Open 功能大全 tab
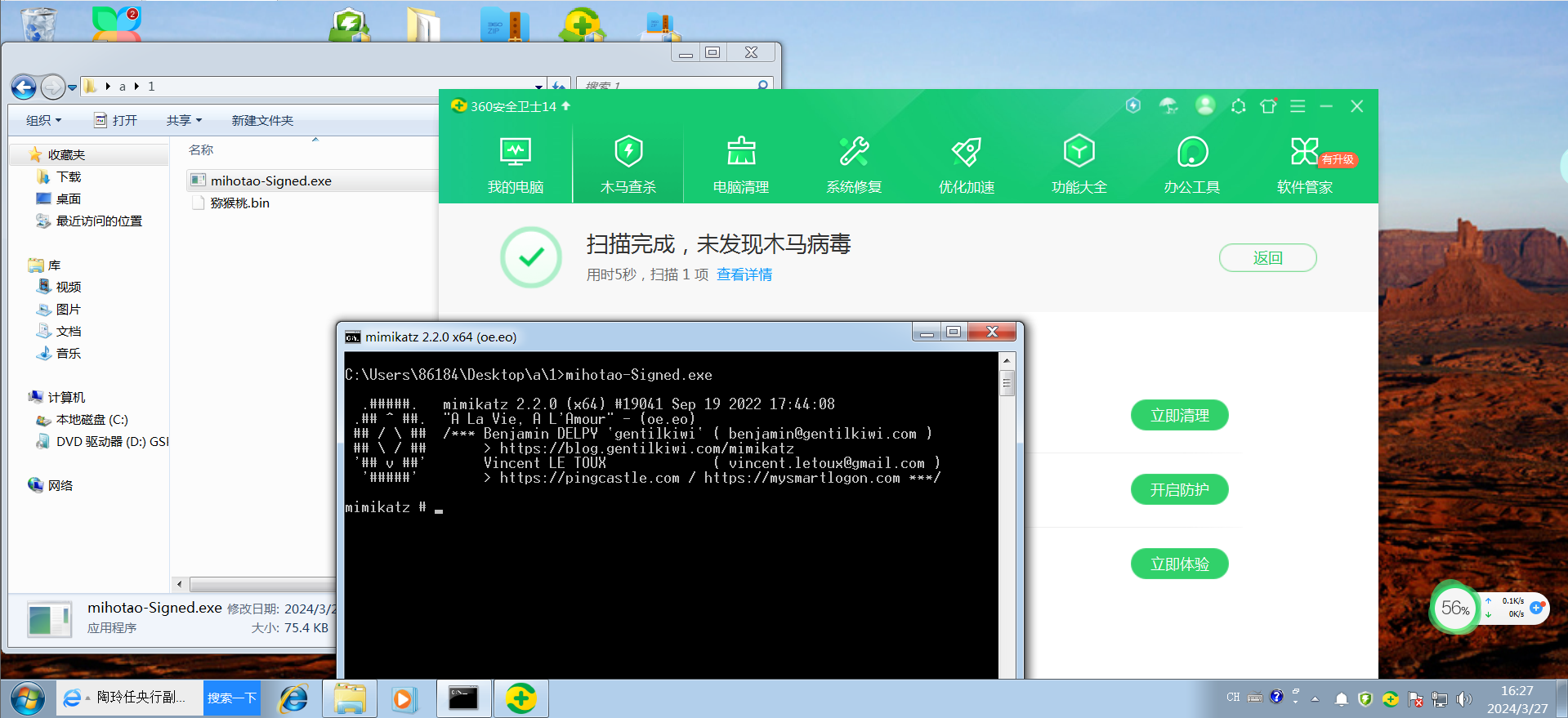 click(1079, 165)
